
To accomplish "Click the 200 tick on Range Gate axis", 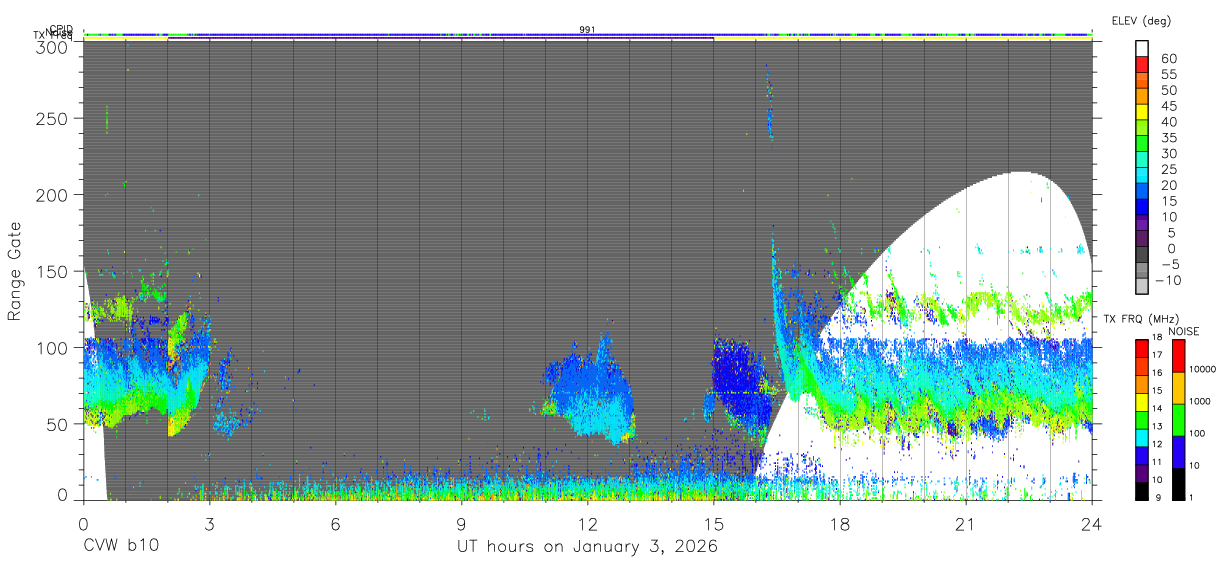I will point(52,195).
